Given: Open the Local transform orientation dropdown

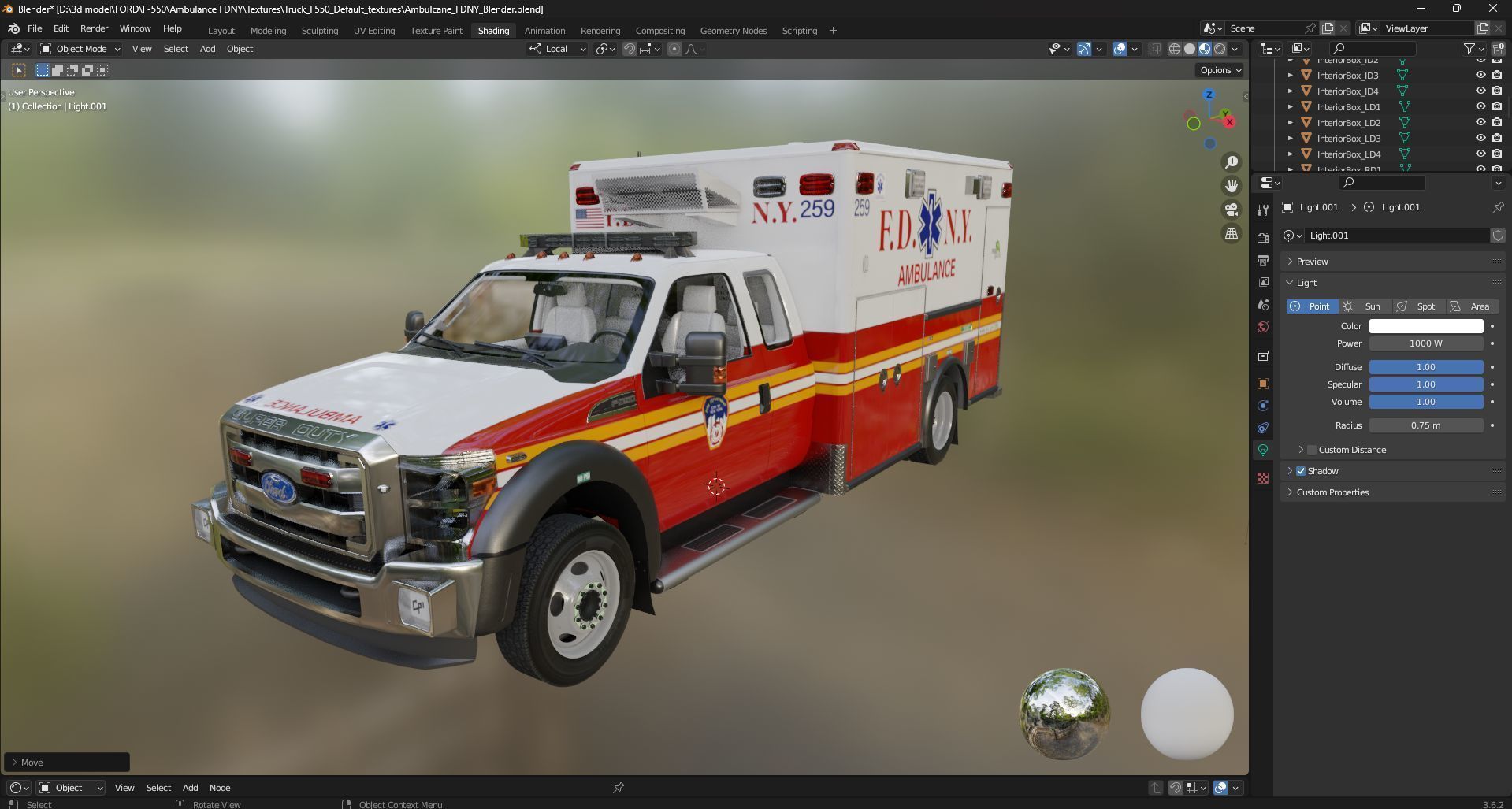Looking at the screenshot, I should coord(558,49).
